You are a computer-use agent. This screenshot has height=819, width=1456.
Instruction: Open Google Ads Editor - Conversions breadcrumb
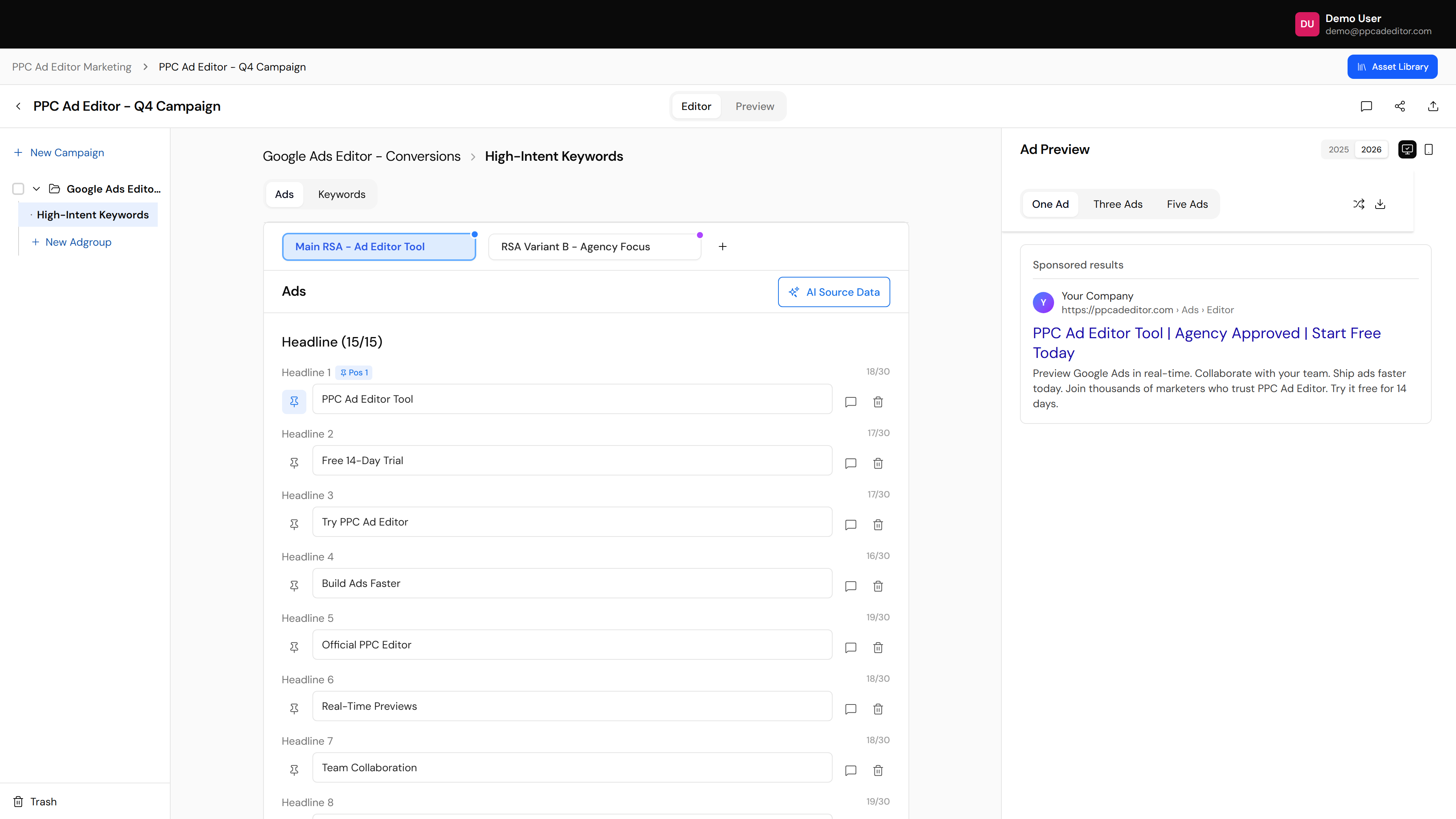pos(362,156)
